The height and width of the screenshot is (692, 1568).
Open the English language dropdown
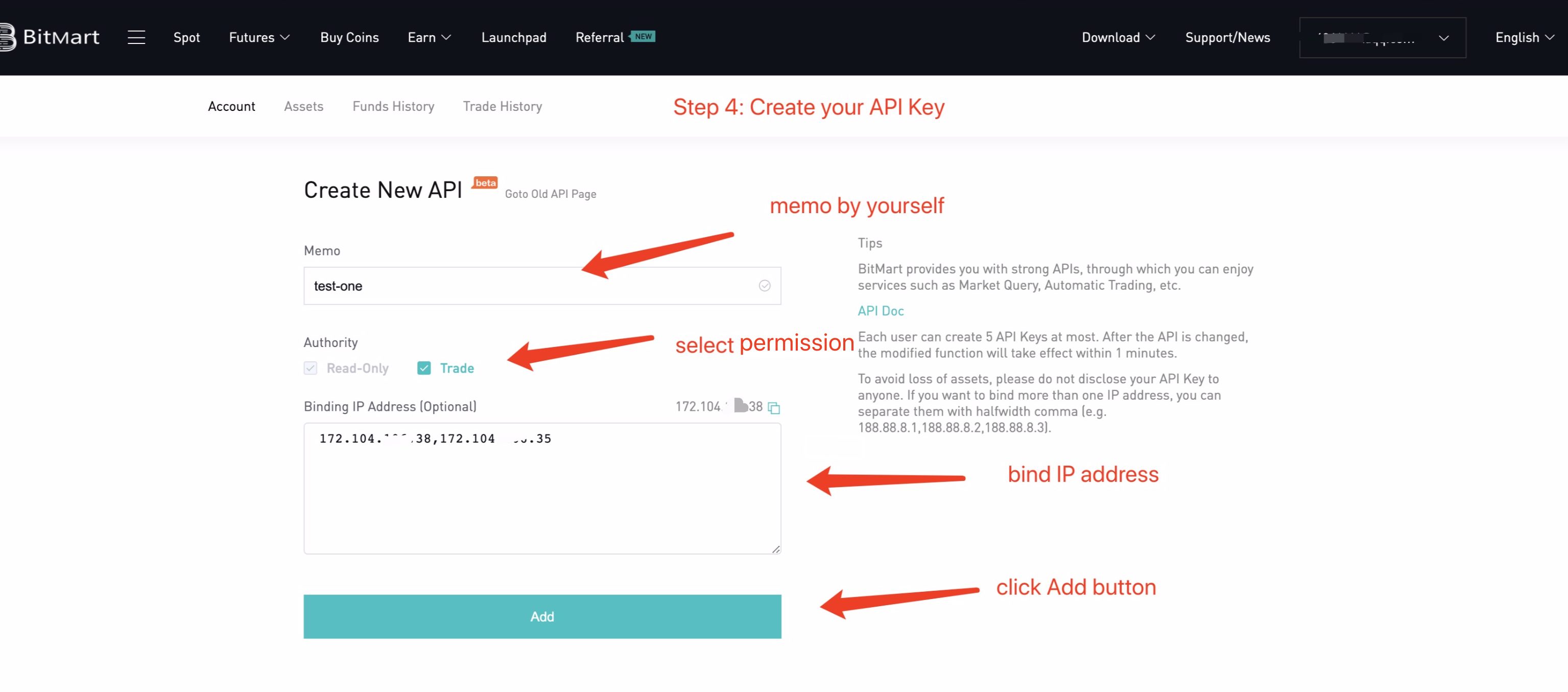[x=1525, y=37]
